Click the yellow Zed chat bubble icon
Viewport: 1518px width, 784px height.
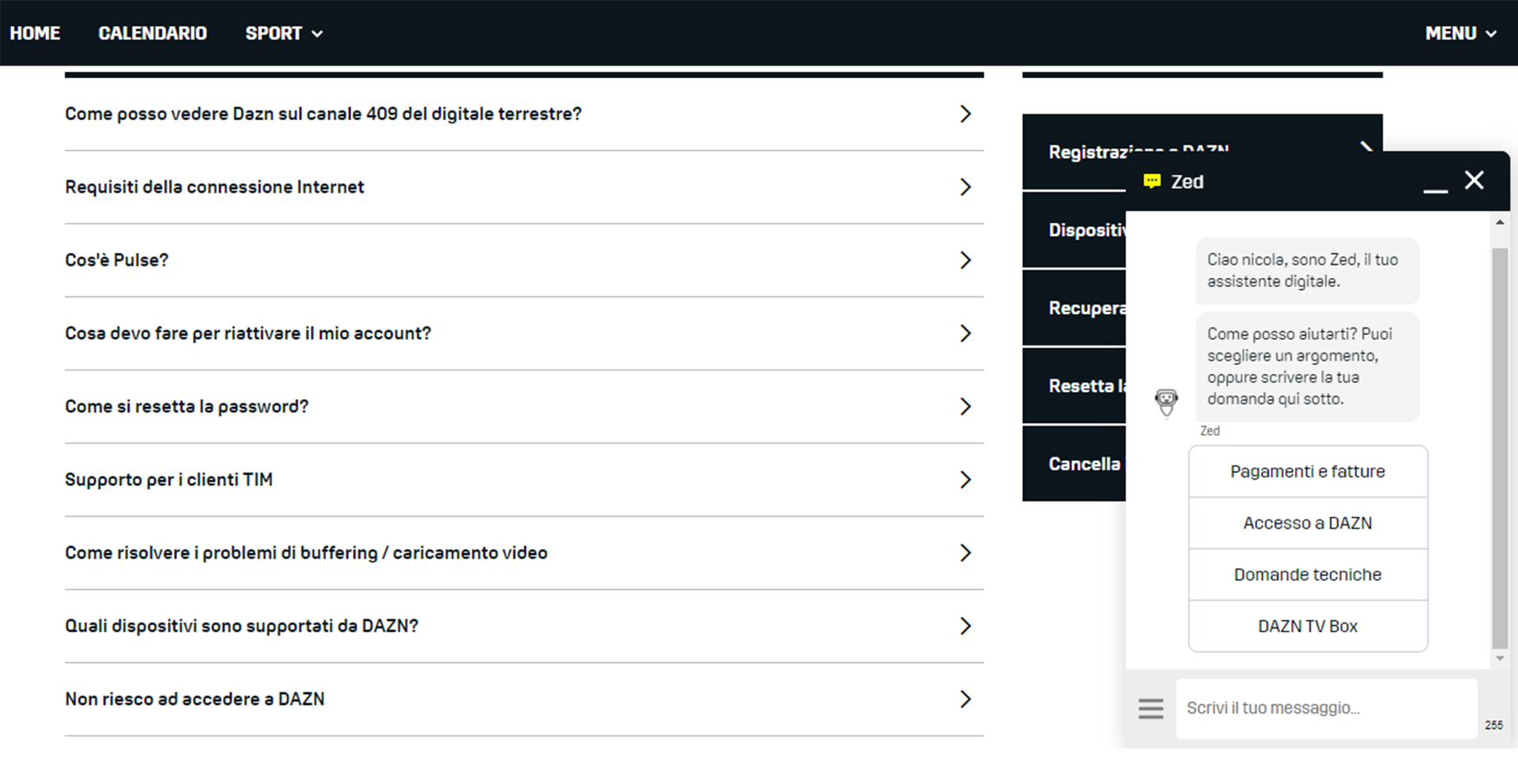tap(1152, 180)
